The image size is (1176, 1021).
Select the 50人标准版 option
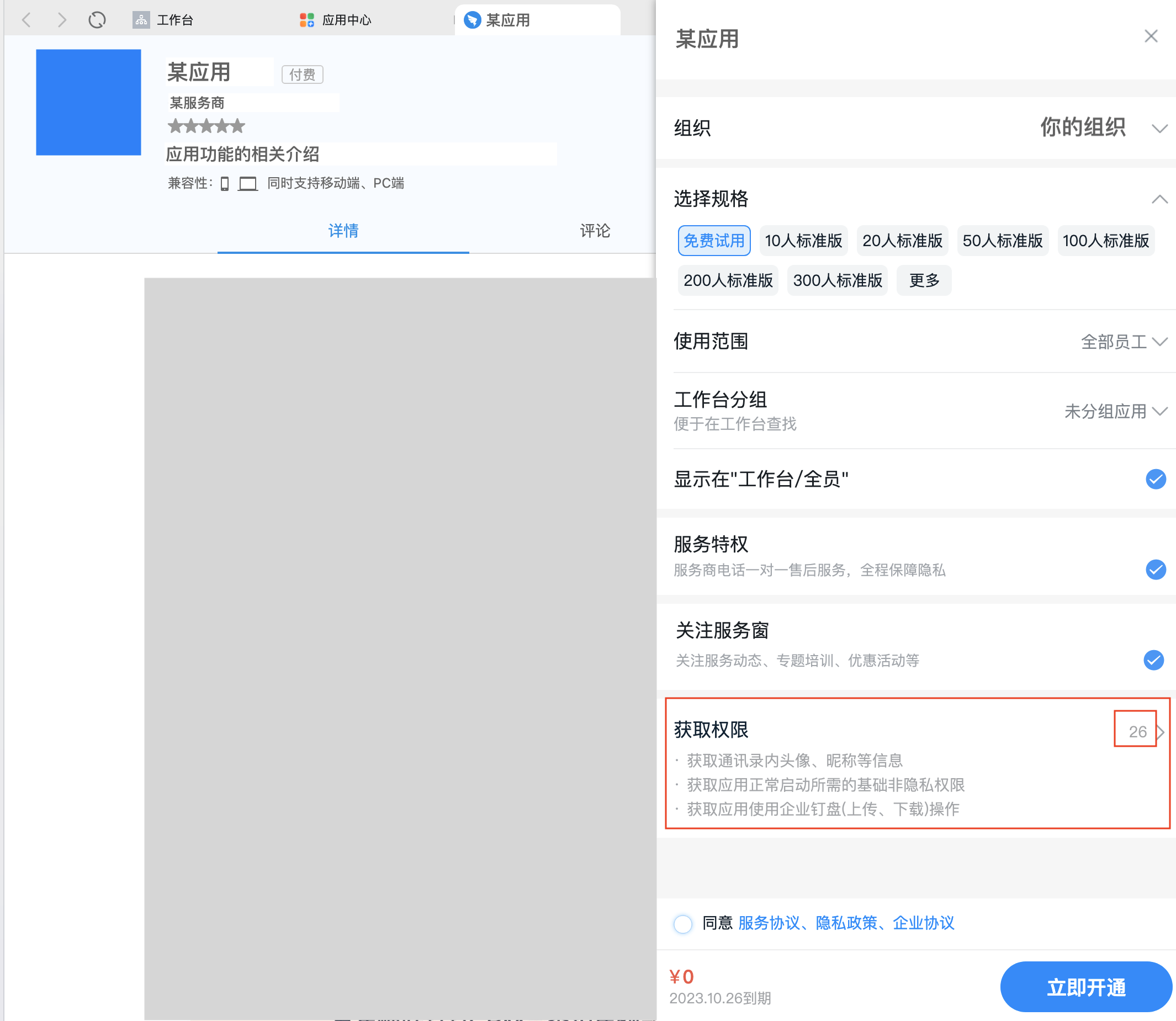[x=1003, y=241]
